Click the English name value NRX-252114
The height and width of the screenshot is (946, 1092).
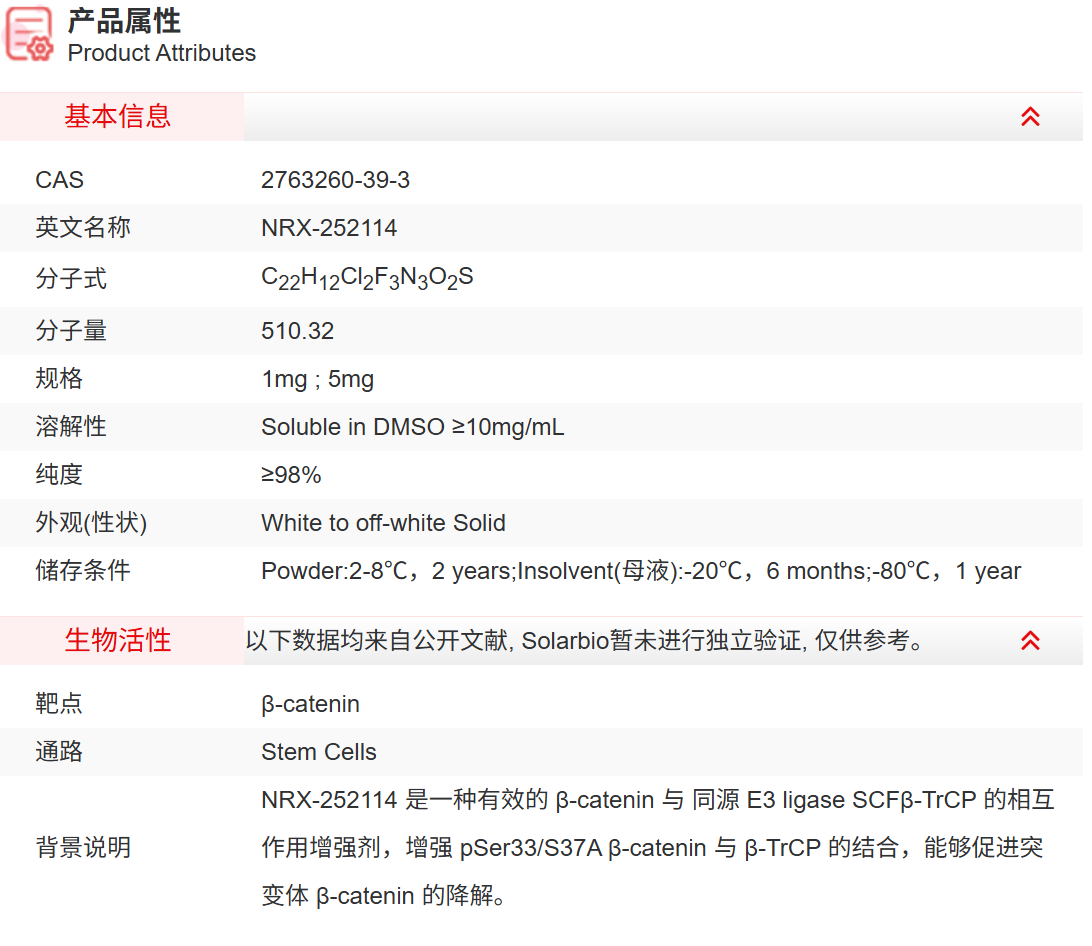(329, 228)
